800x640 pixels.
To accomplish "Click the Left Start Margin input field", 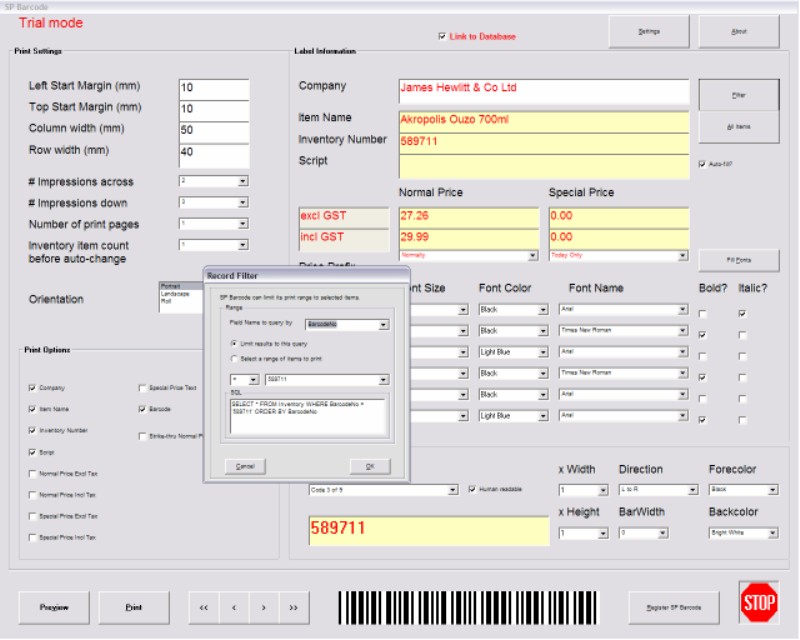I will (213, 88).
